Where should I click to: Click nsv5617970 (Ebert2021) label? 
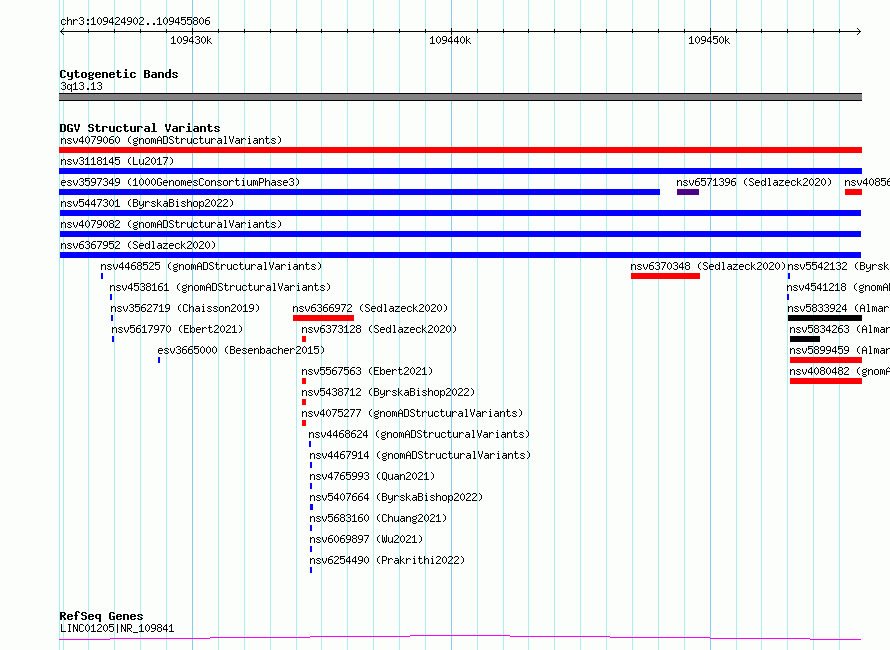pos(177,329)
